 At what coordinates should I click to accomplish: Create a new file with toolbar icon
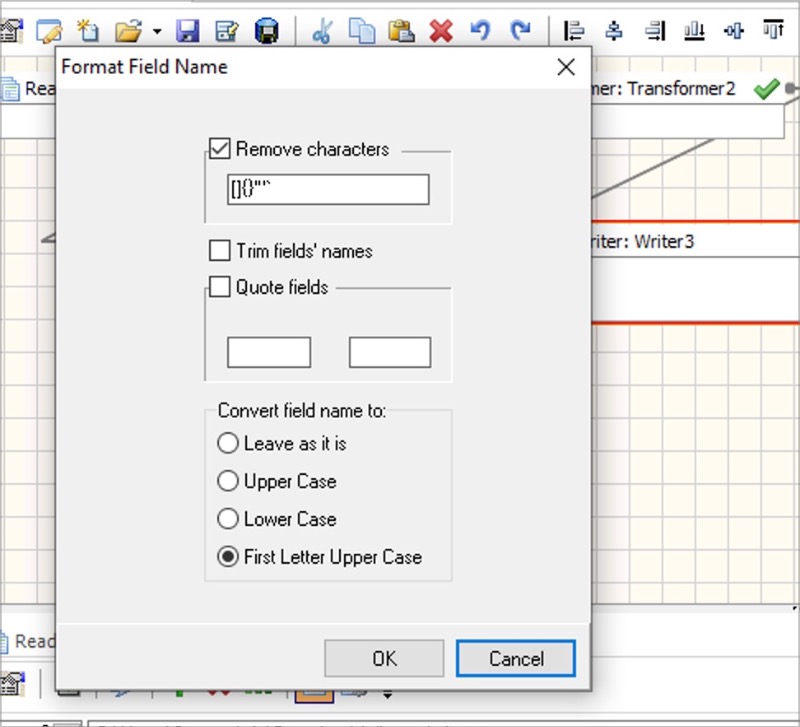click(x=88, y=31)
